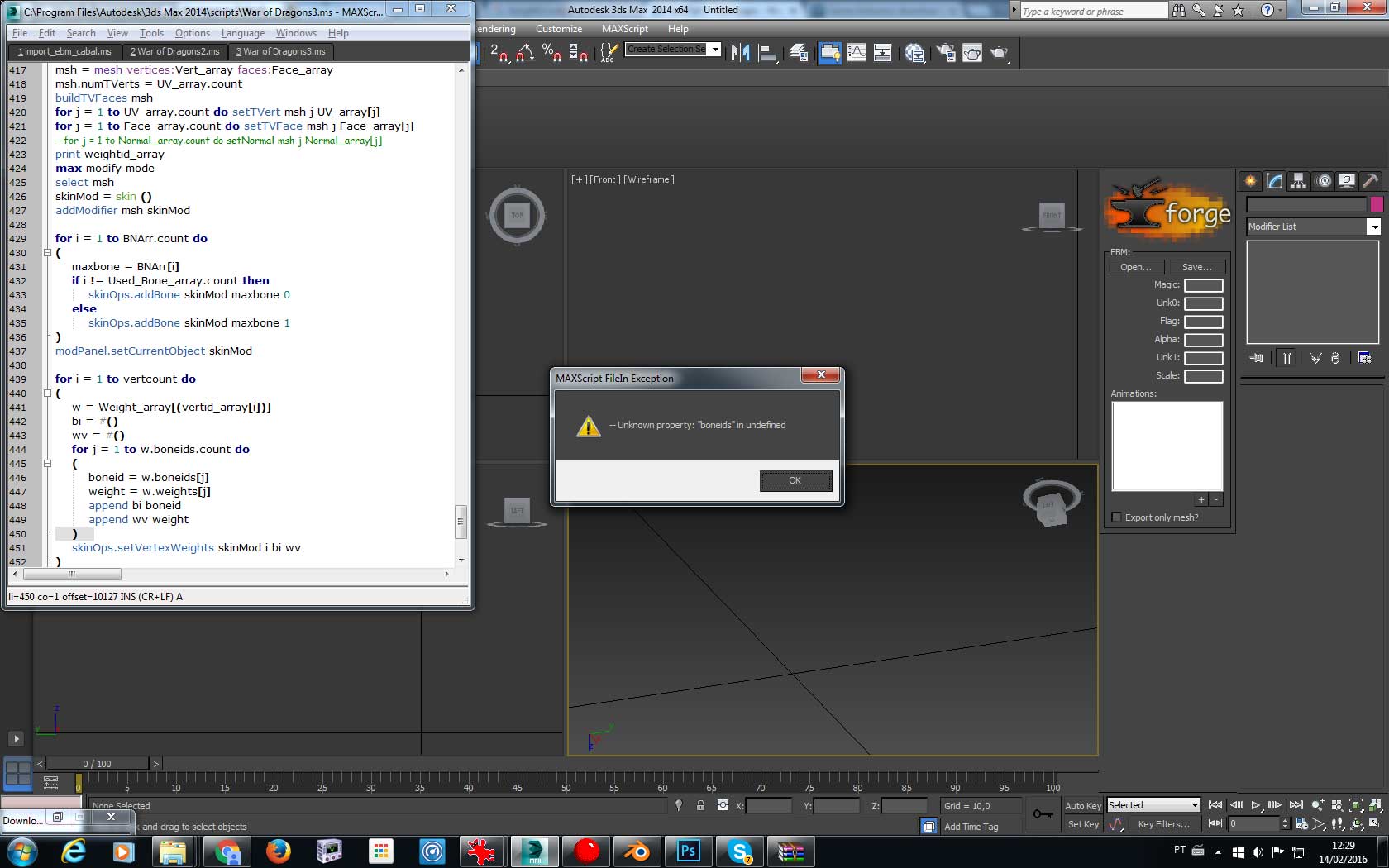
Task: Open the Tools menu in script editor
Action: point(151,33)
